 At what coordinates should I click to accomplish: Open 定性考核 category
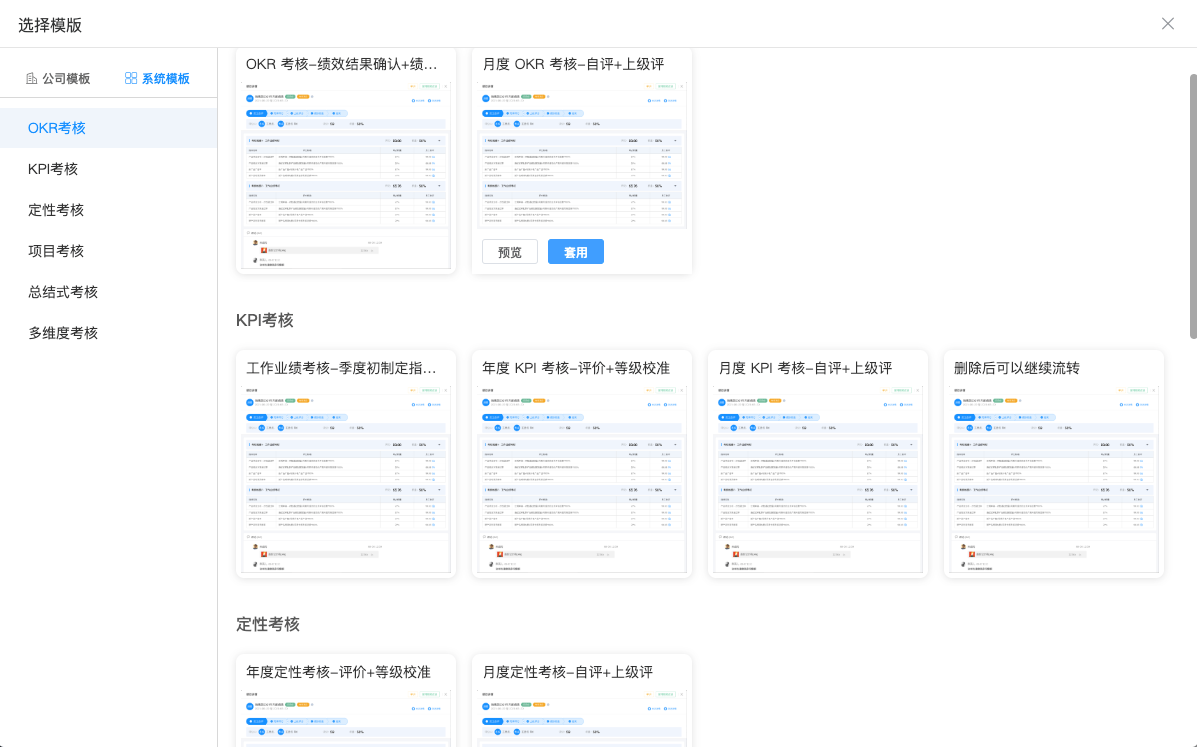pos(56,210)
